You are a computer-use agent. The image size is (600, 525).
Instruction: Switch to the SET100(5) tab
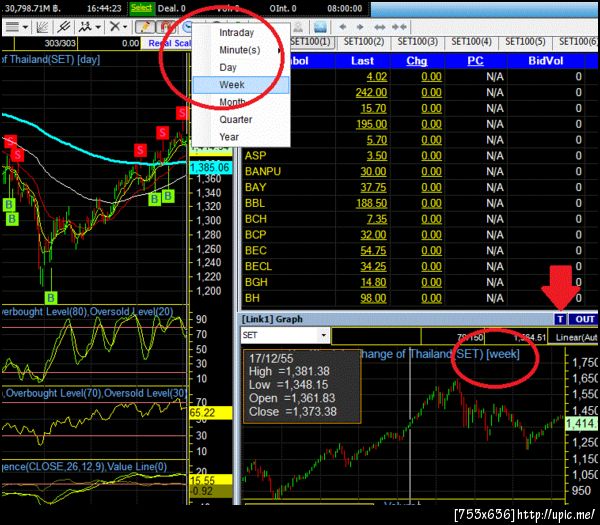[x=526, y=42]
